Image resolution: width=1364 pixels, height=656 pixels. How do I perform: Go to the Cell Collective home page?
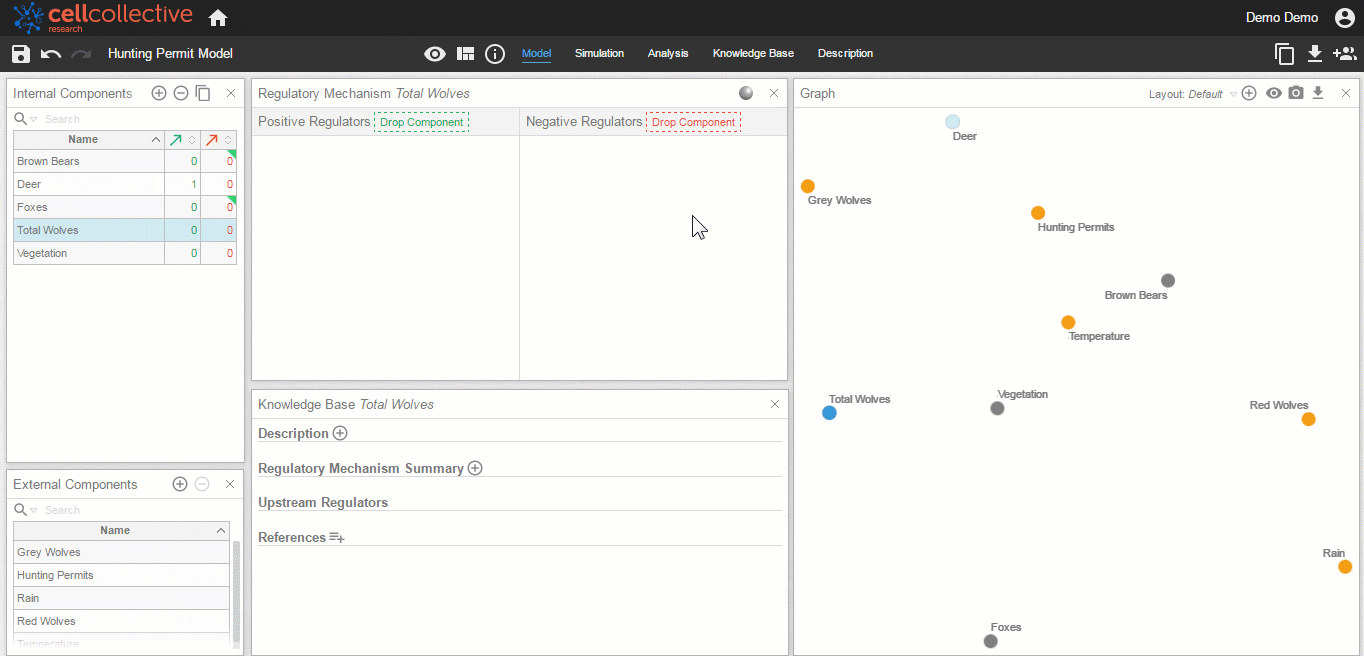coord(217,18)
